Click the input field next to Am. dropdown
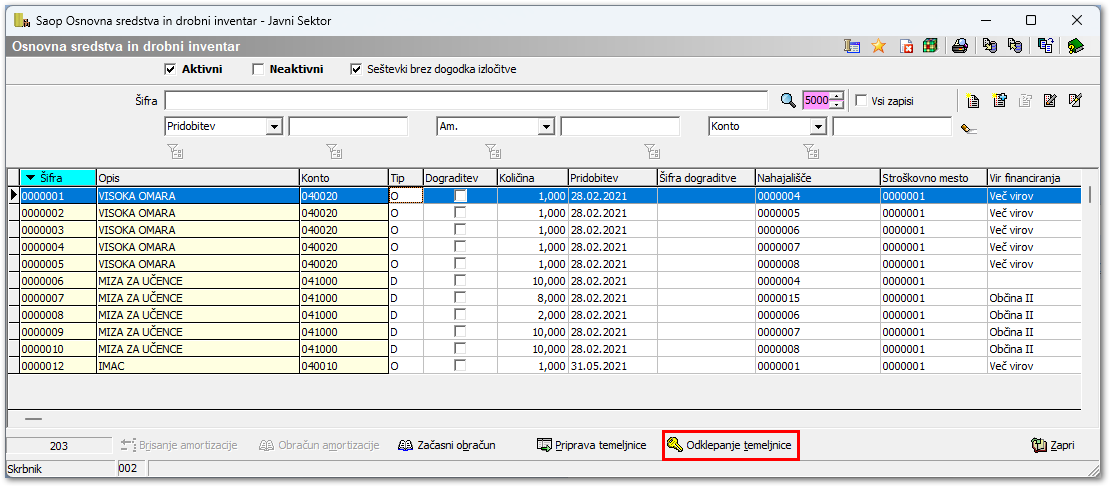Viewport: 1110px width, 487px height. coord(620,127)
